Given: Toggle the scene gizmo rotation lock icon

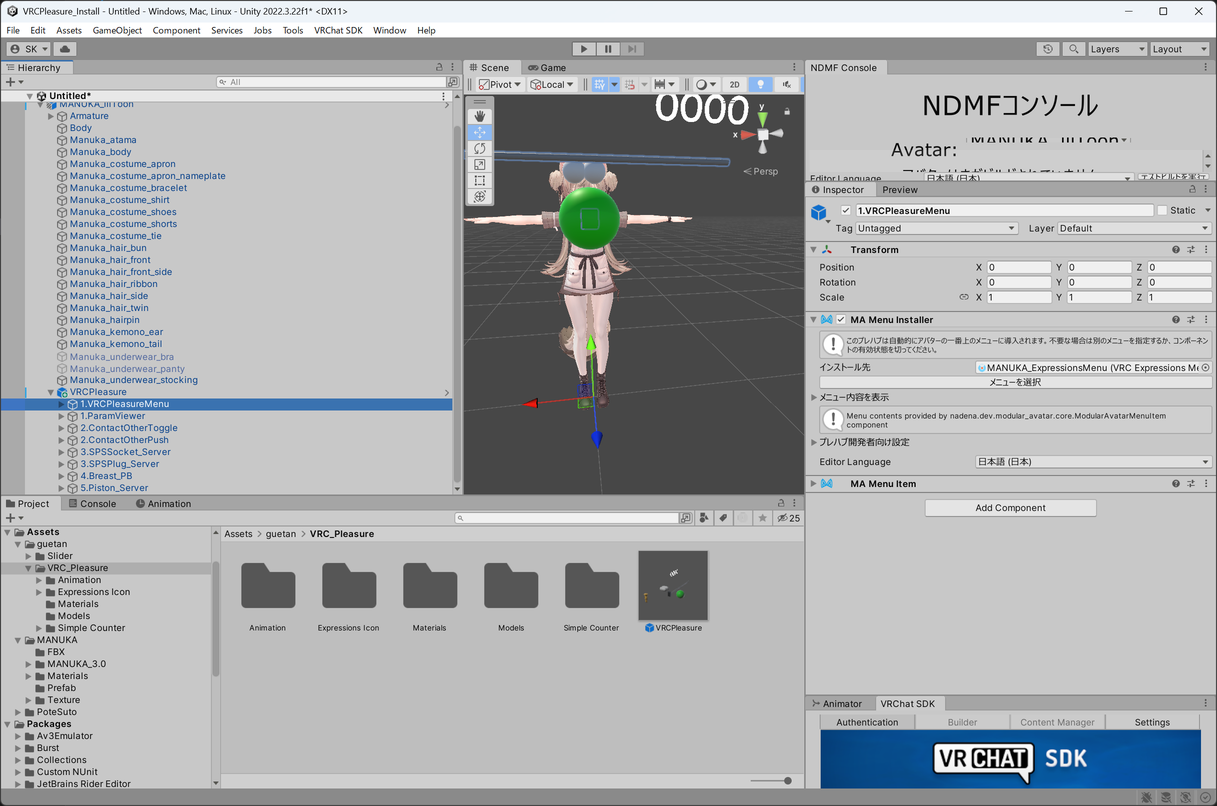Looking at the screenshot, I should [787, 111].
